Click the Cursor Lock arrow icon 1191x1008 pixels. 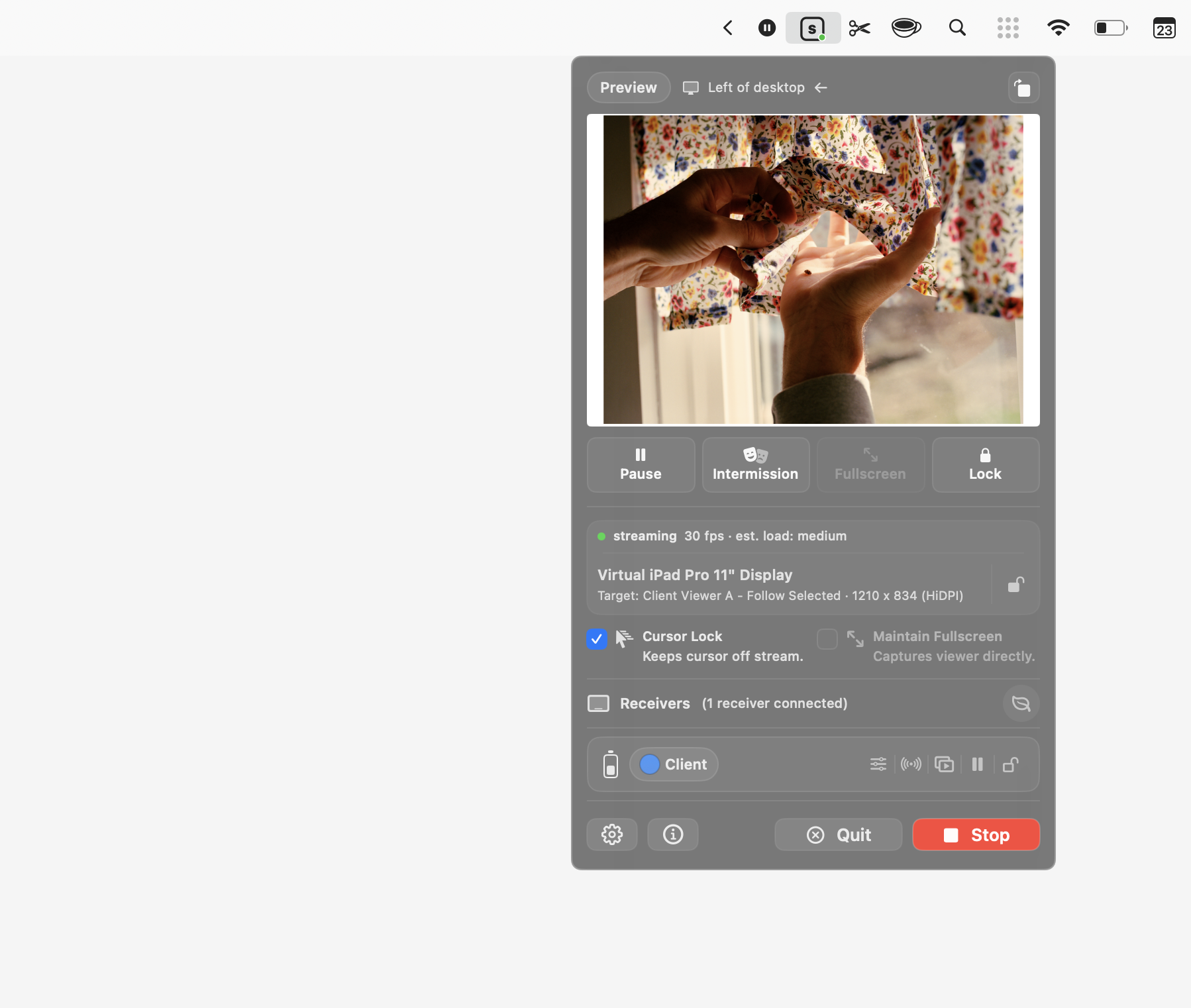pos(624,638)
